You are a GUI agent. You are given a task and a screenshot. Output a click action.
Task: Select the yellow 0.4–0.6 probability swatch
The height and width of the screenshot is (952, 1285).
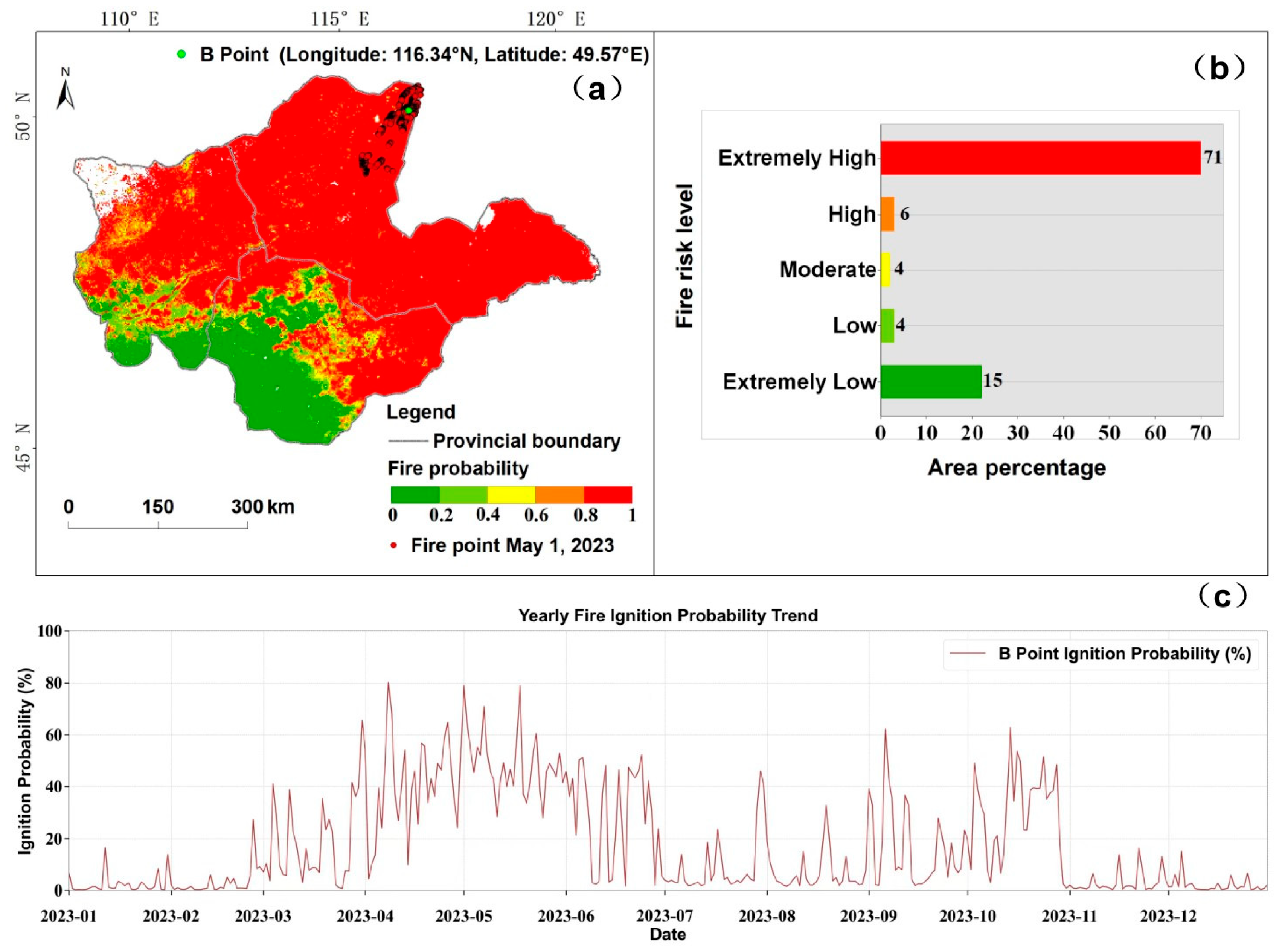click(x=511, y=494)
